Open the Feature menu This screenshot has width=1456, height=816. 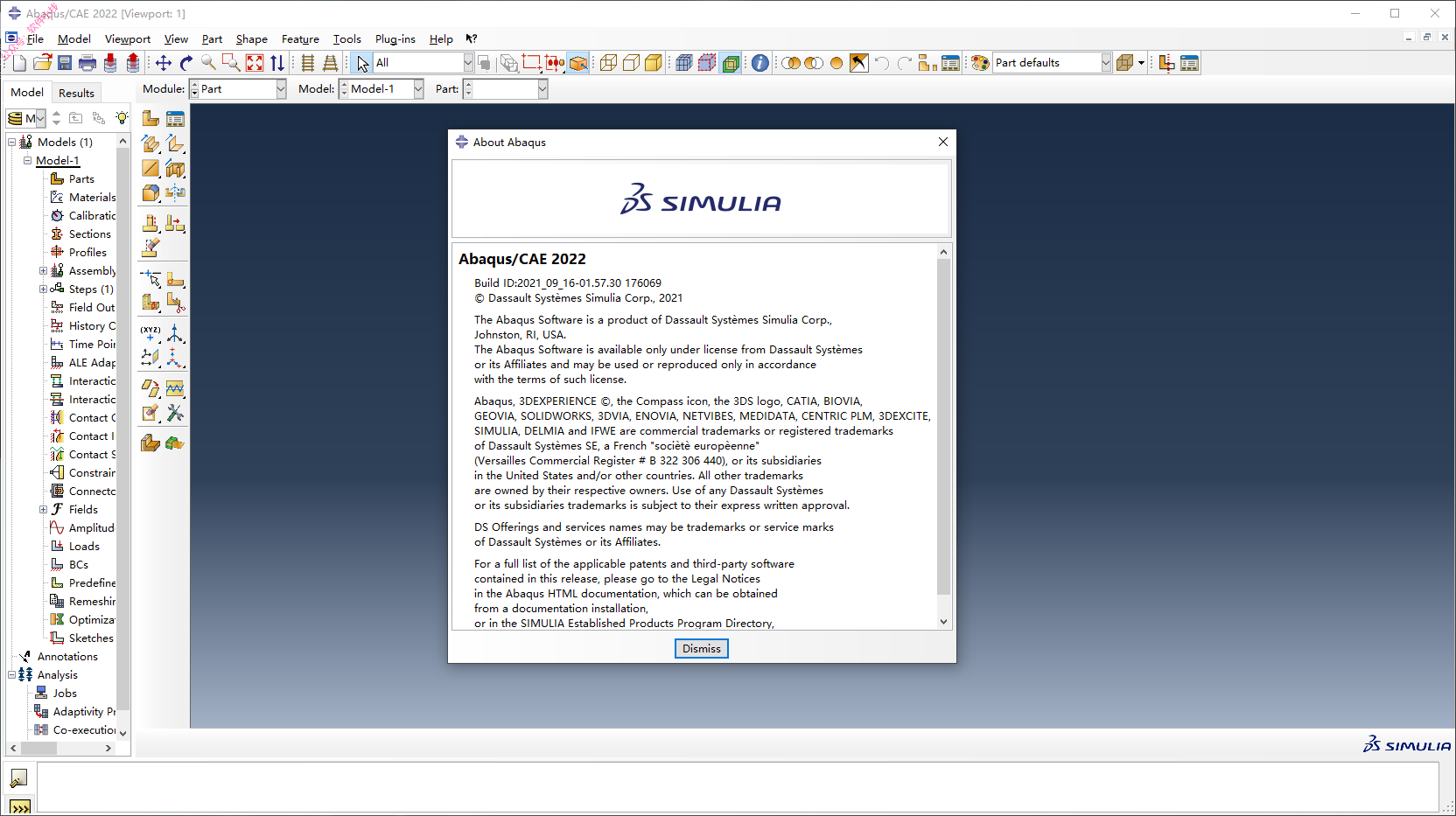pyautogui.click(x=300, y=39)
